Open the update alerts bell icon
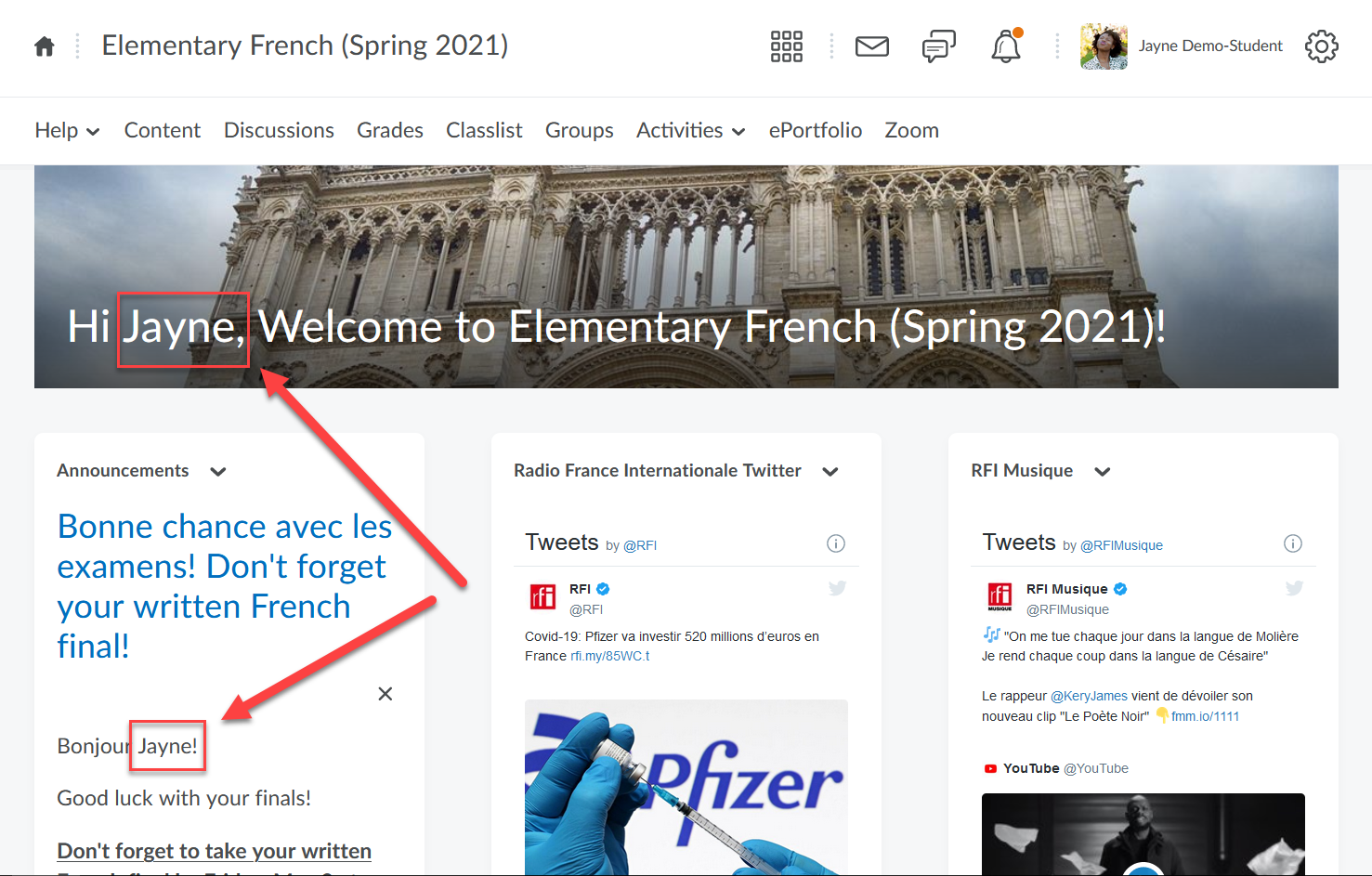 1006,46
